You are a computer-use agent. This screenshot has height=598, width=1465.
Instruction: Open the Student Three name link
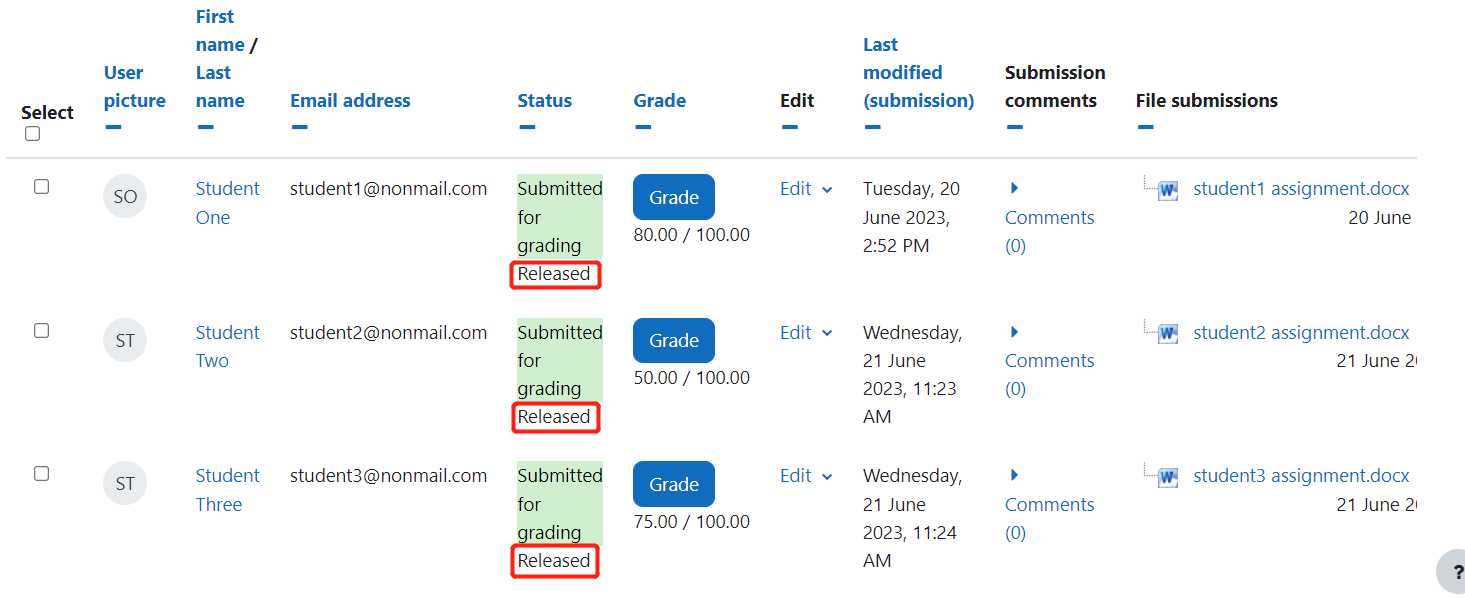(x=227, y=490)
